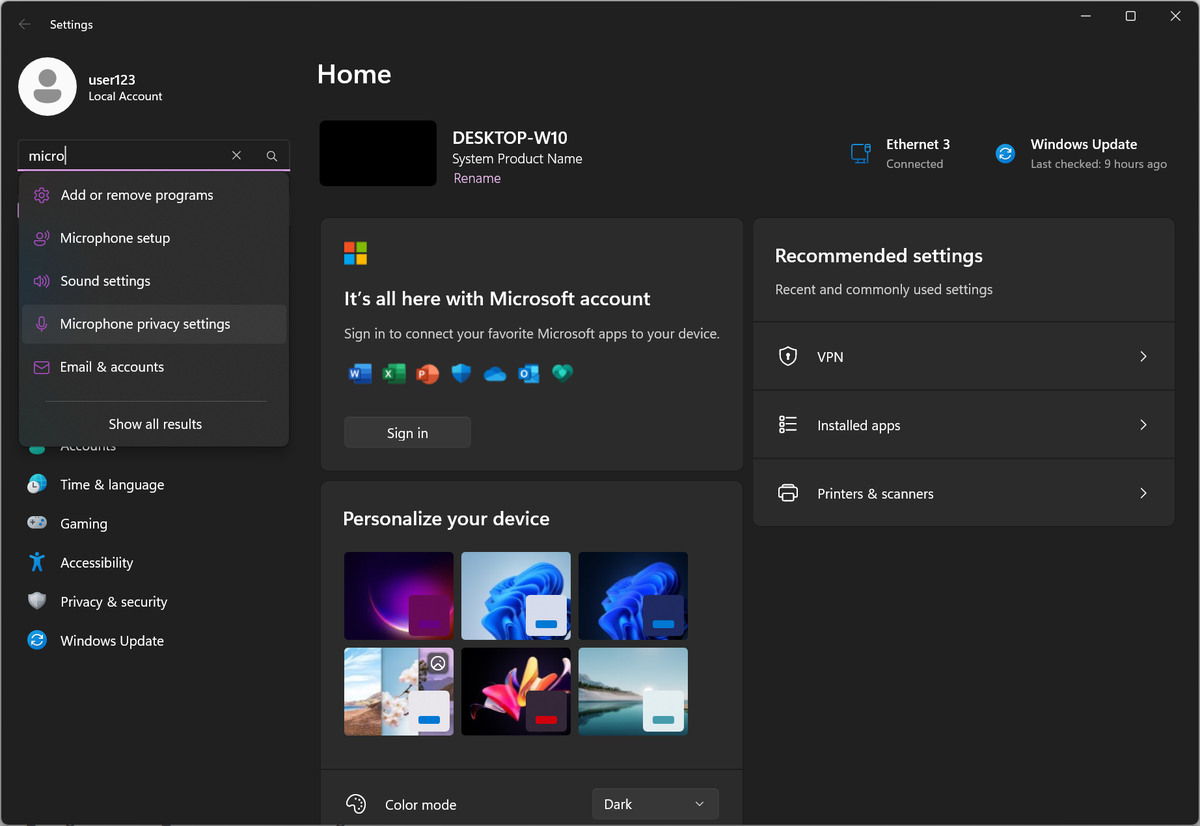Click the OneDrive cloud icon
The height and width of the screenshot is (826, 1200).
pos(495,375)
